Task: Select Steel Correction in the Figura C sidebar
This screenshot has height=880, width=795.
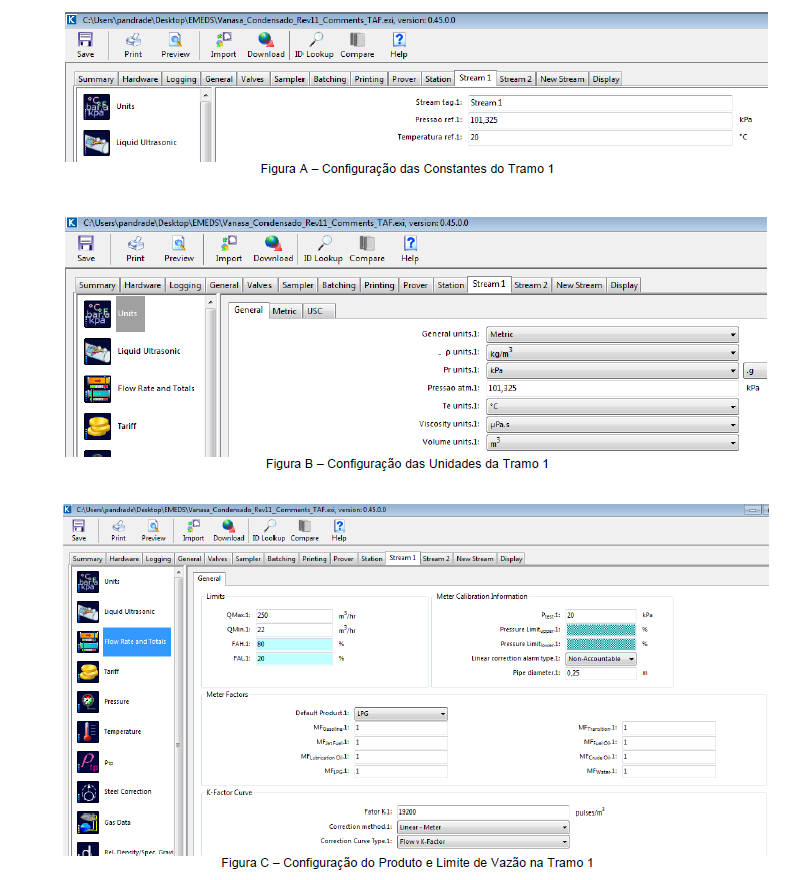Action: pyautogui.click(x=114, y=792)
